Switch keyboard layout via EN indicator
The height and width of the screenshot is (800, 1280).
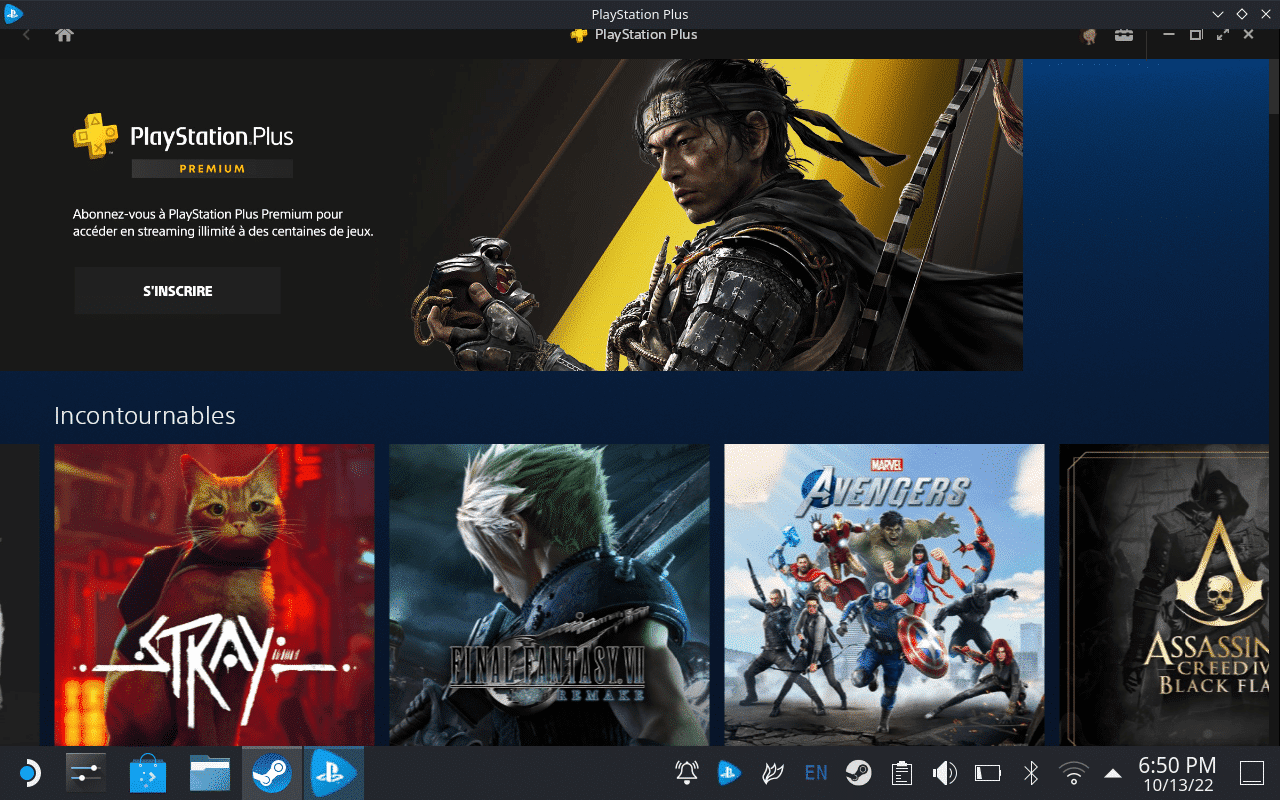(x=816, y=772)
